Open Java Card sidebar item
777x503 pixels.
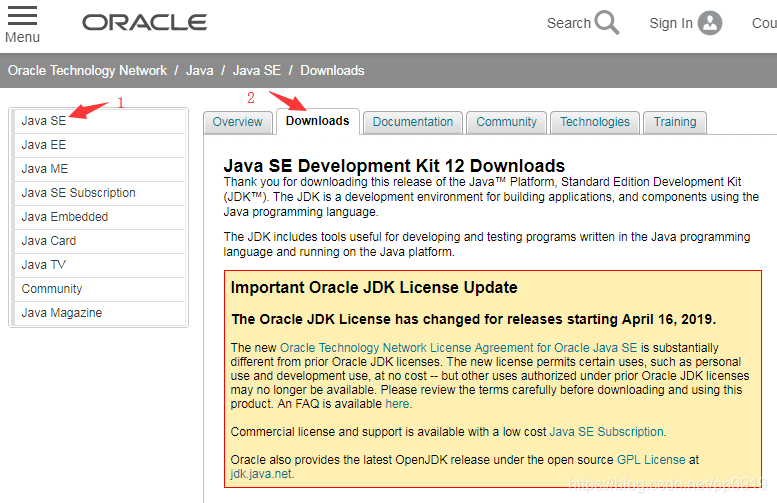tap(99, 241)
